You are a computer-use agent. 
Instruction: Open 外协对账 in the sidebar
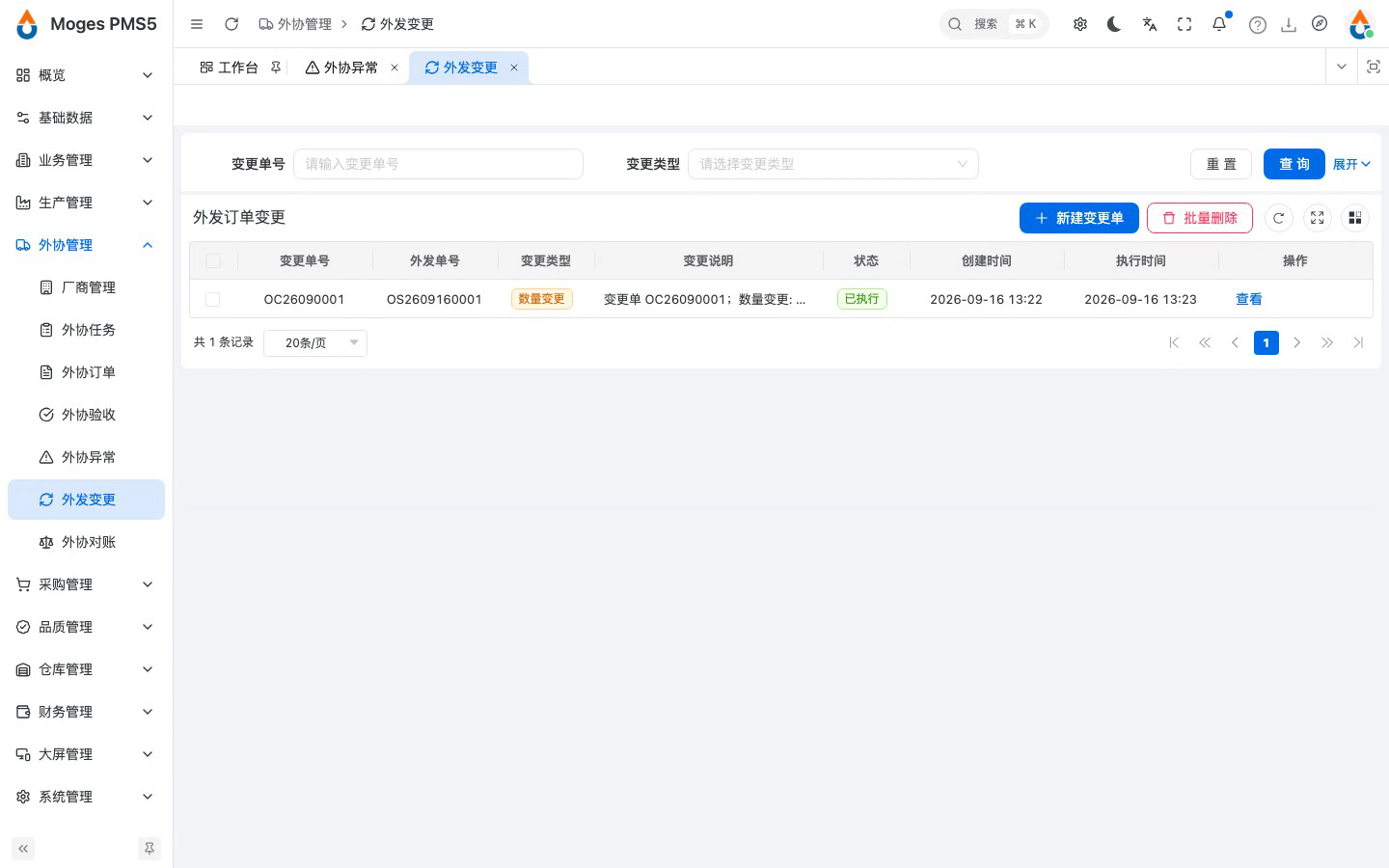tap(86, 542)
